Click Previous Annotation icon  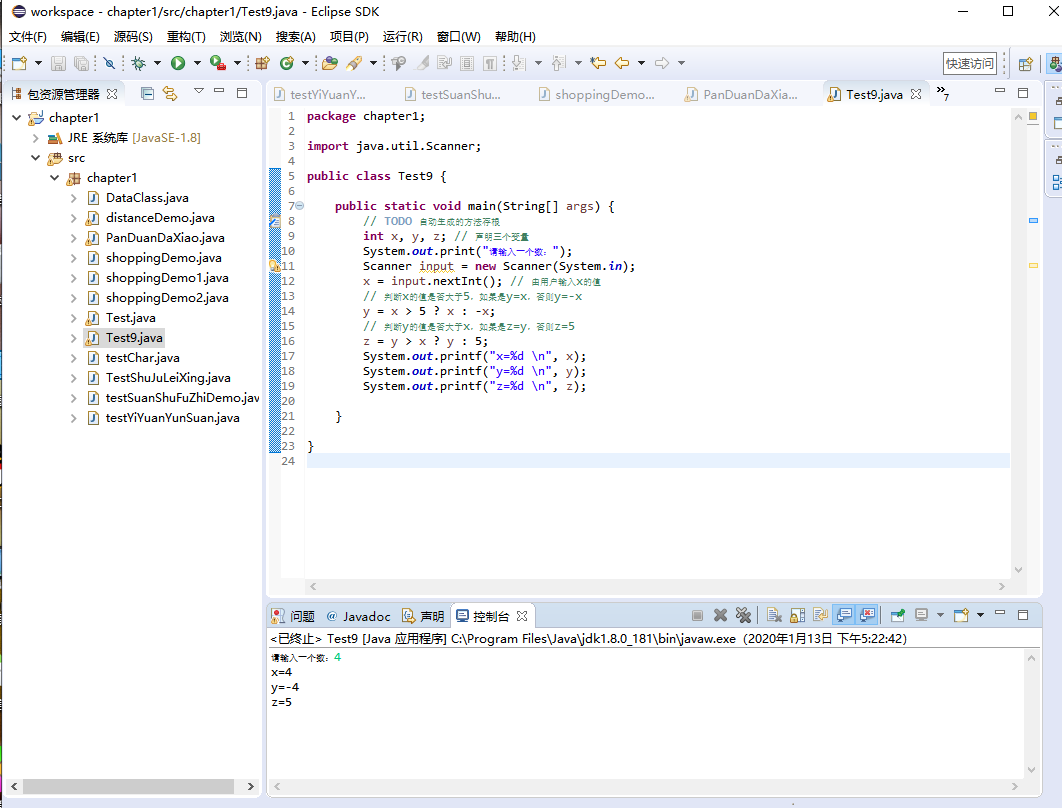558,63
